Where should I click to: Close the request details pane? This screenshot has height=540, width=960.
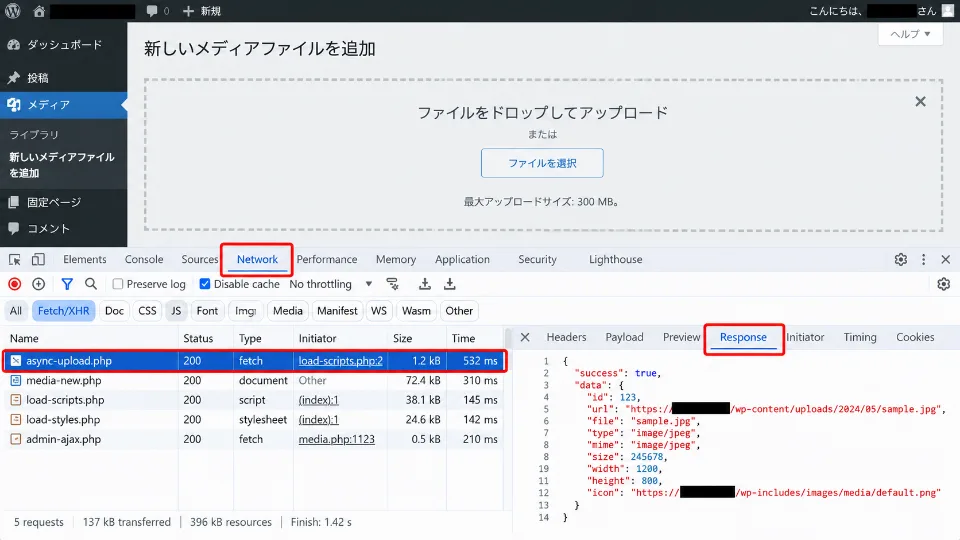click(x=525, y=337)
